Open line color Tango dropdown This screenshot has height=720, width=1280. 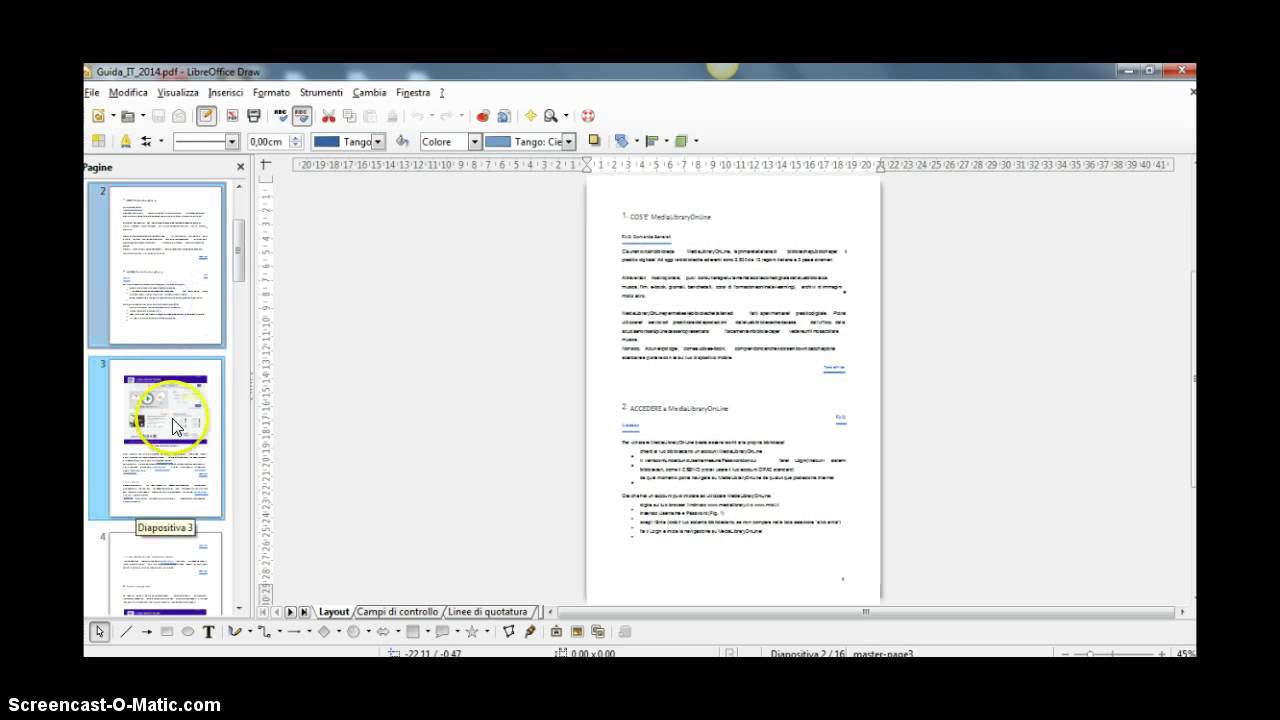click(x=378, y=142)
